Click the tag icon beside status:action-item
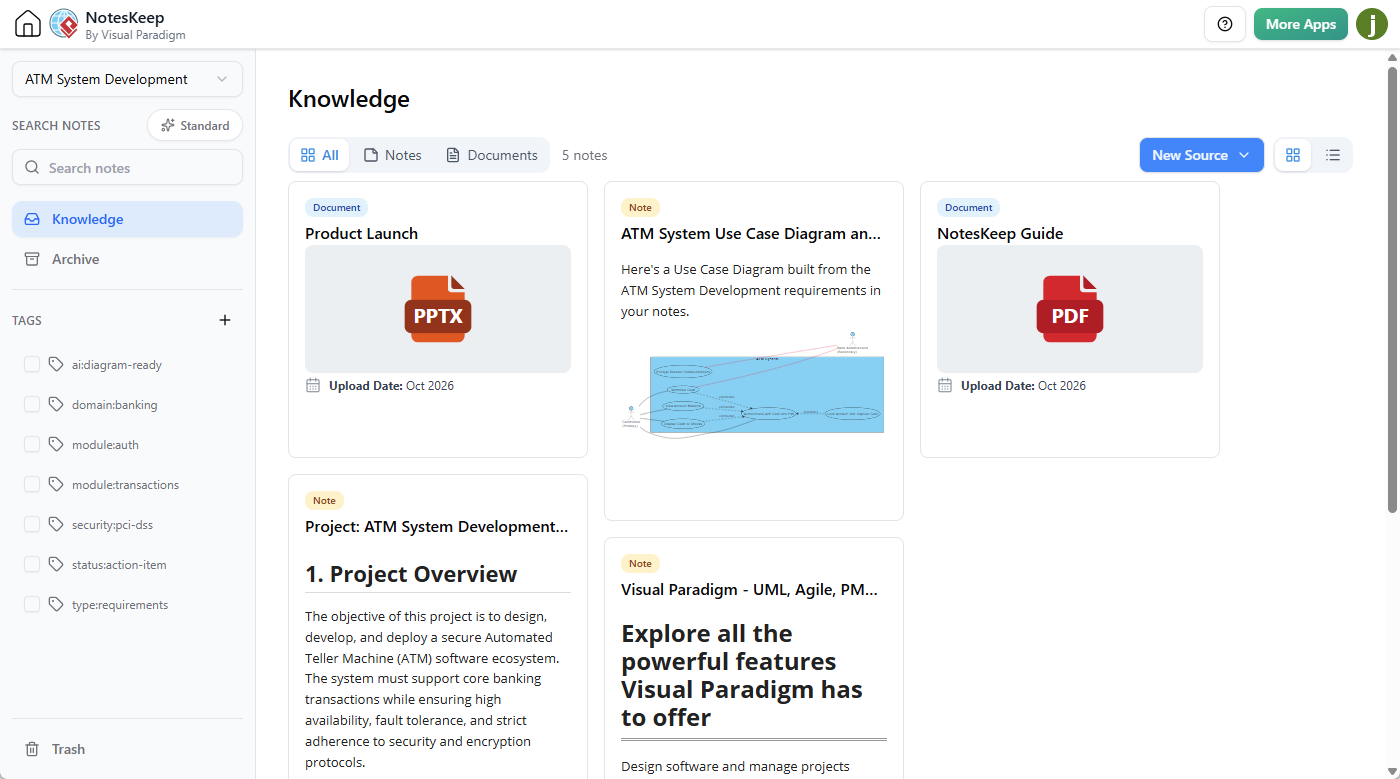Viewport: 1400px width, 779px height. click(56, 564)
